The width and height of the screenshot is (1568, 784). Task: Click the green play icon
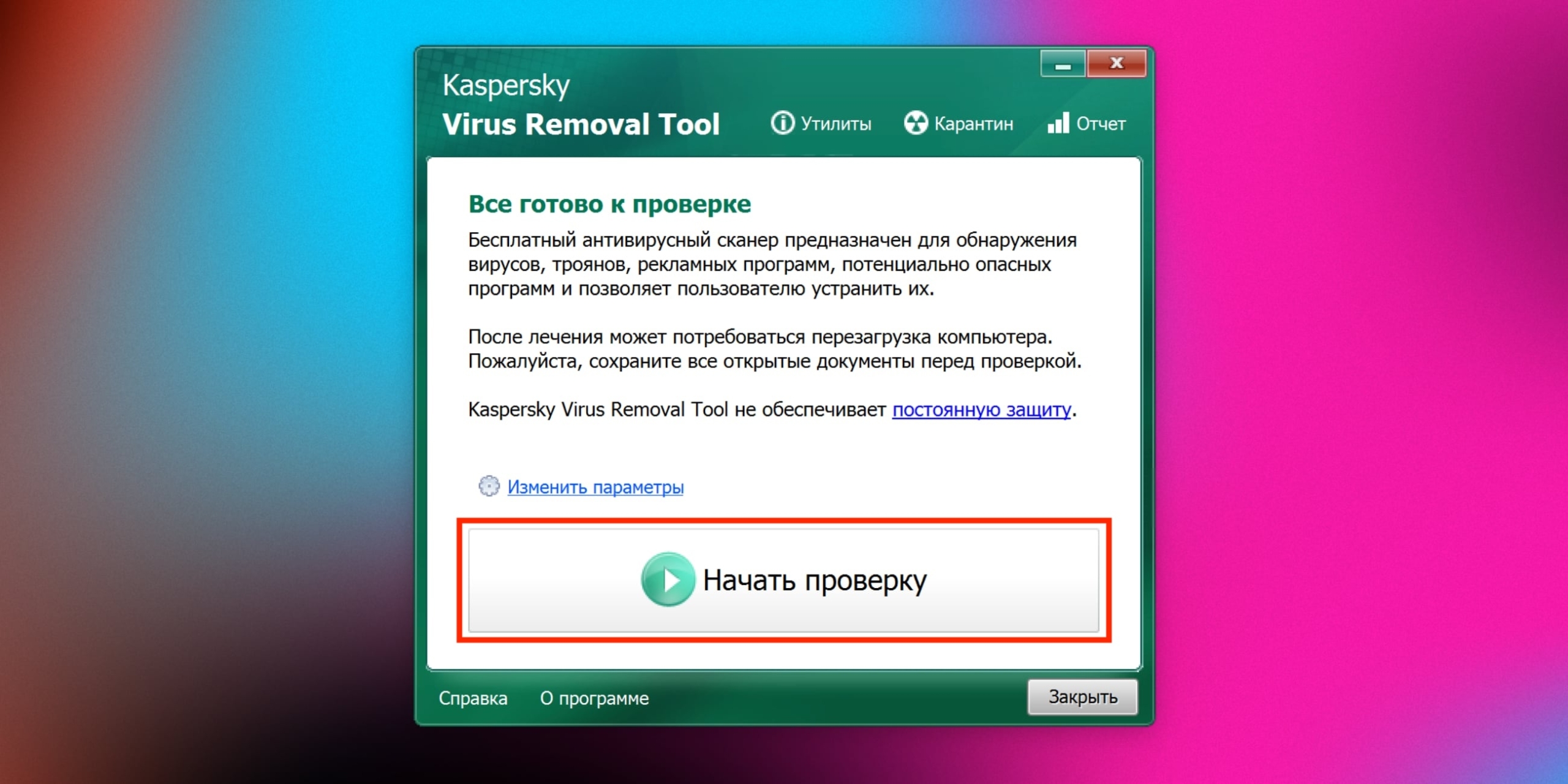pyautogui.click(x=668, y=579)
